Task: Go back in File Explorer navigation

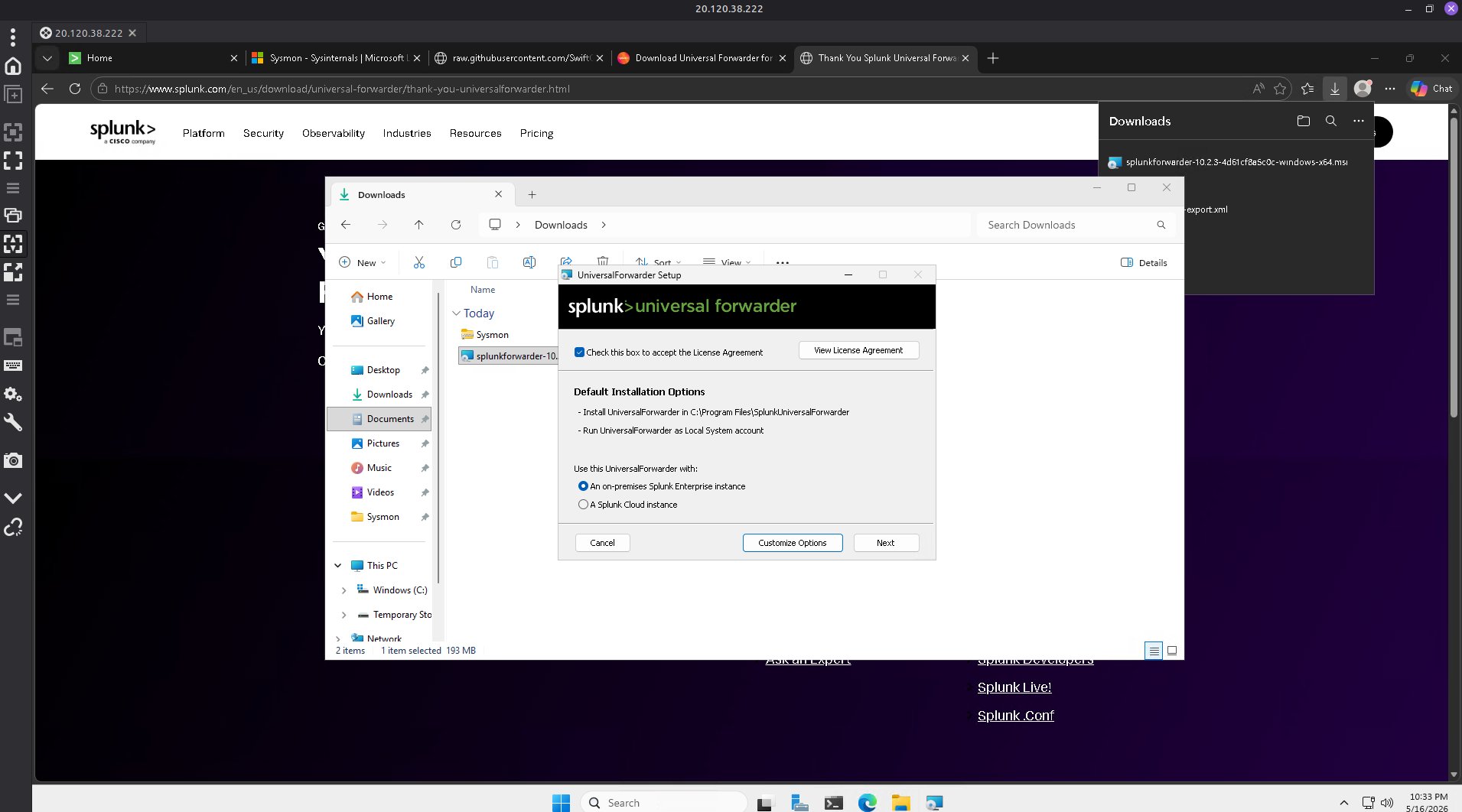Action: [346, 225]
